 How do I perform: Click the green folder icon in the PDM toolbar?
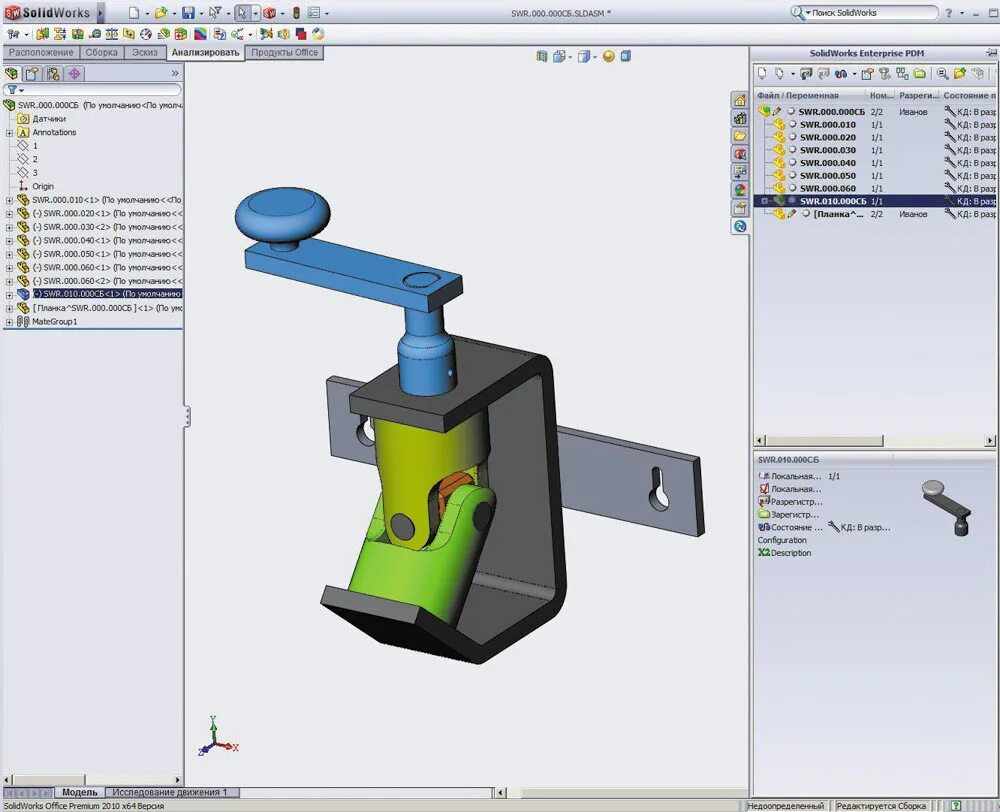920,74
